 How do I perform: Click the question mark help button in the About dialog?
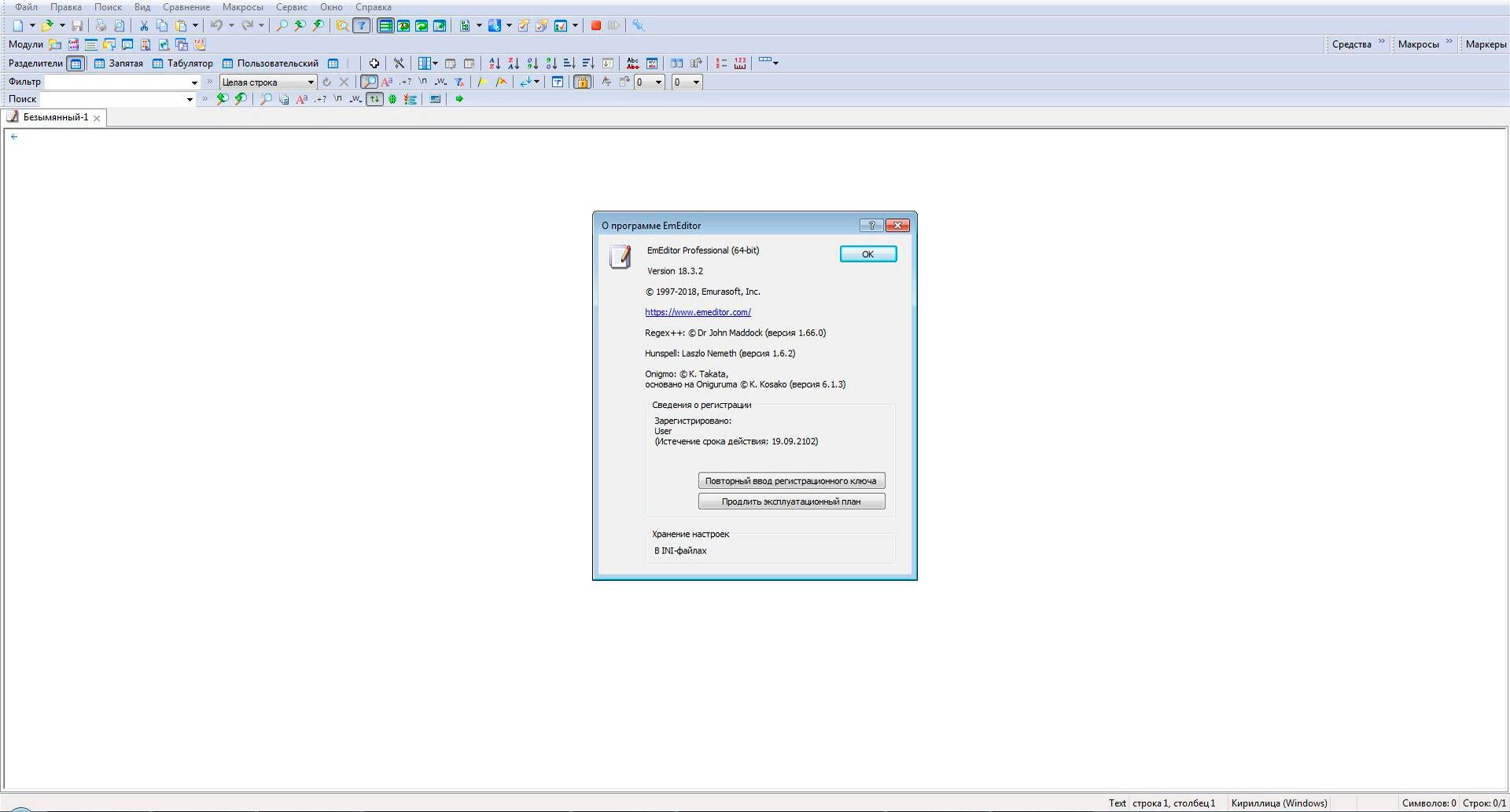coord(871,226)
